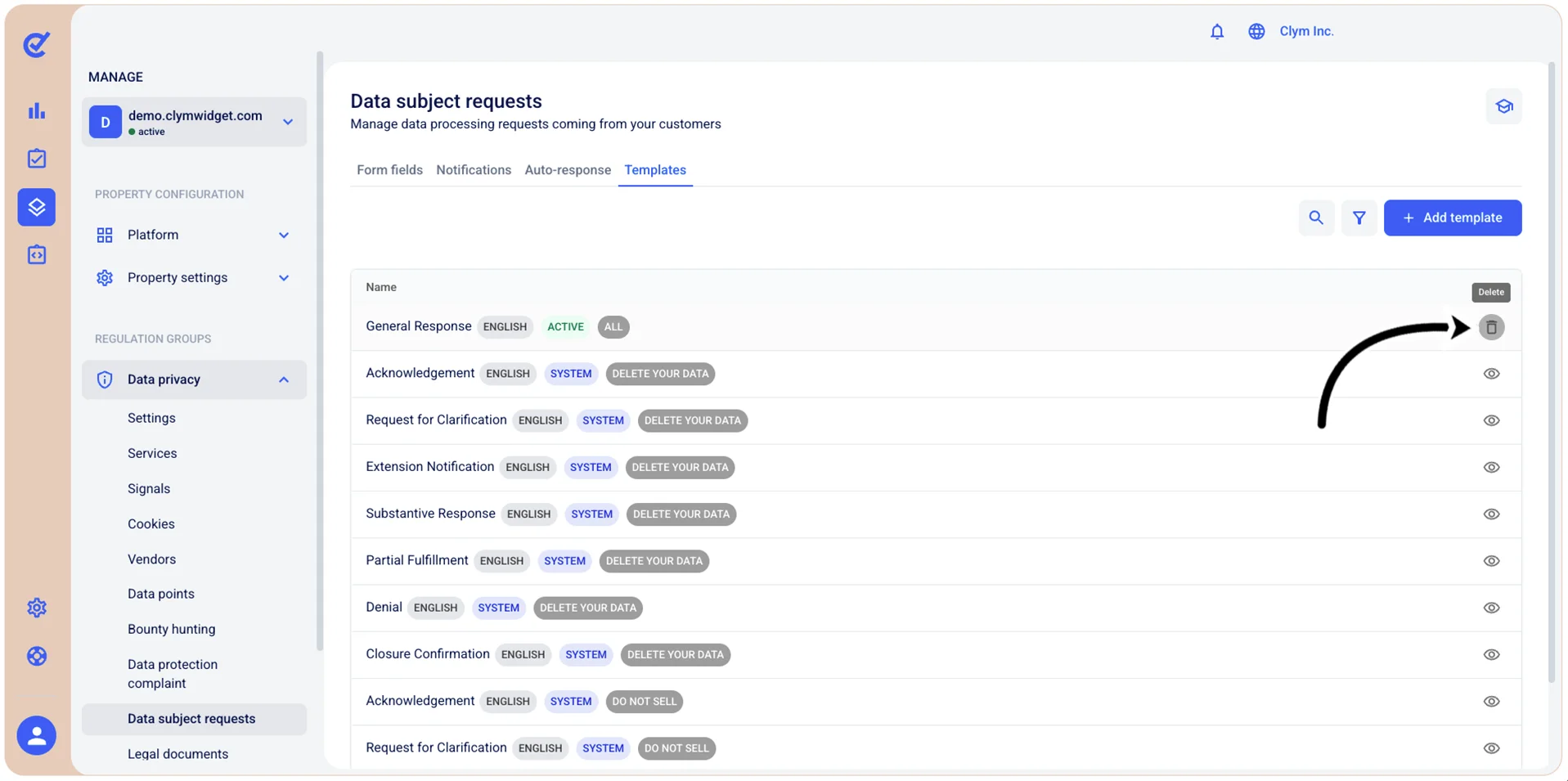Screen dimensions: 1568x781
Task: Open Cookies in the sidebar
Action: 151,523
